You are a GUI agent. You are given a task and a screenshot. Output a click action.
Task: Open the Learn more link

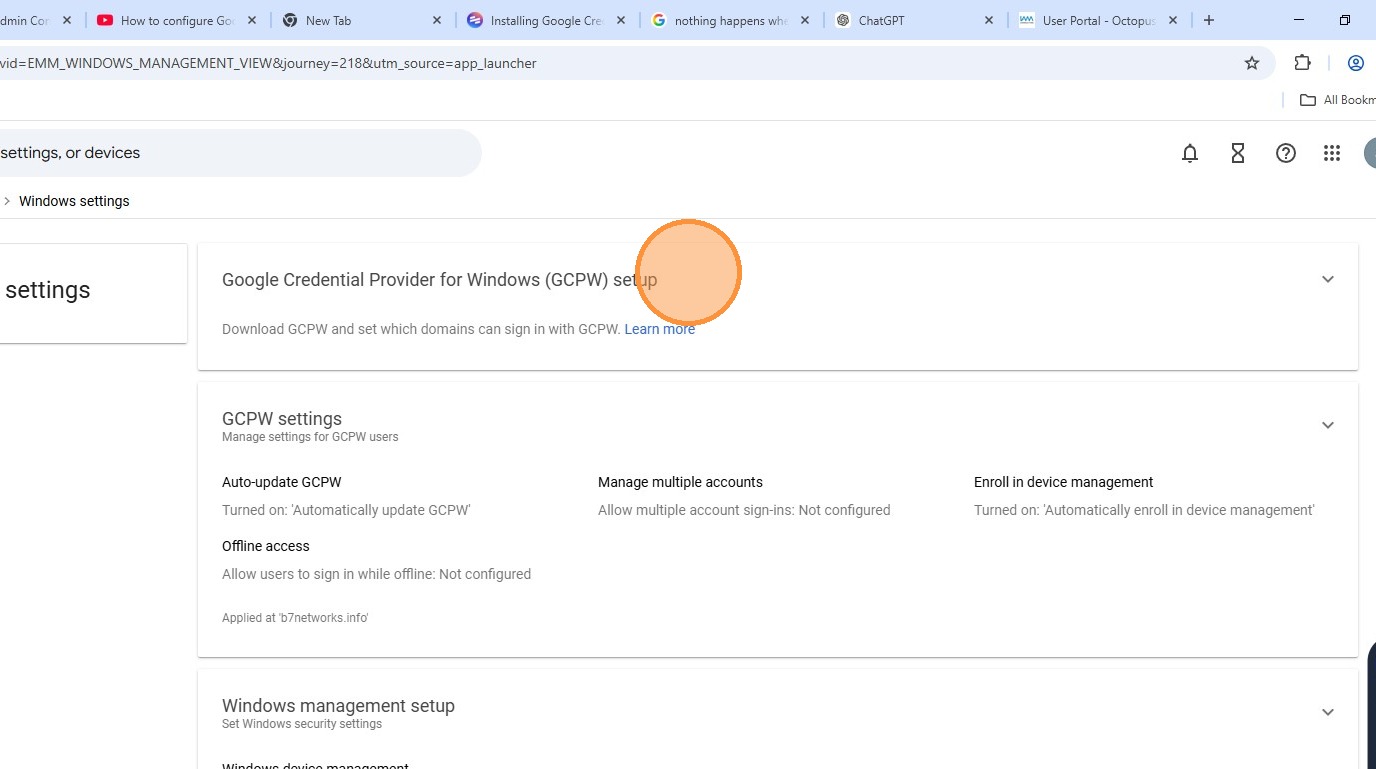click(x=659, y=329)
